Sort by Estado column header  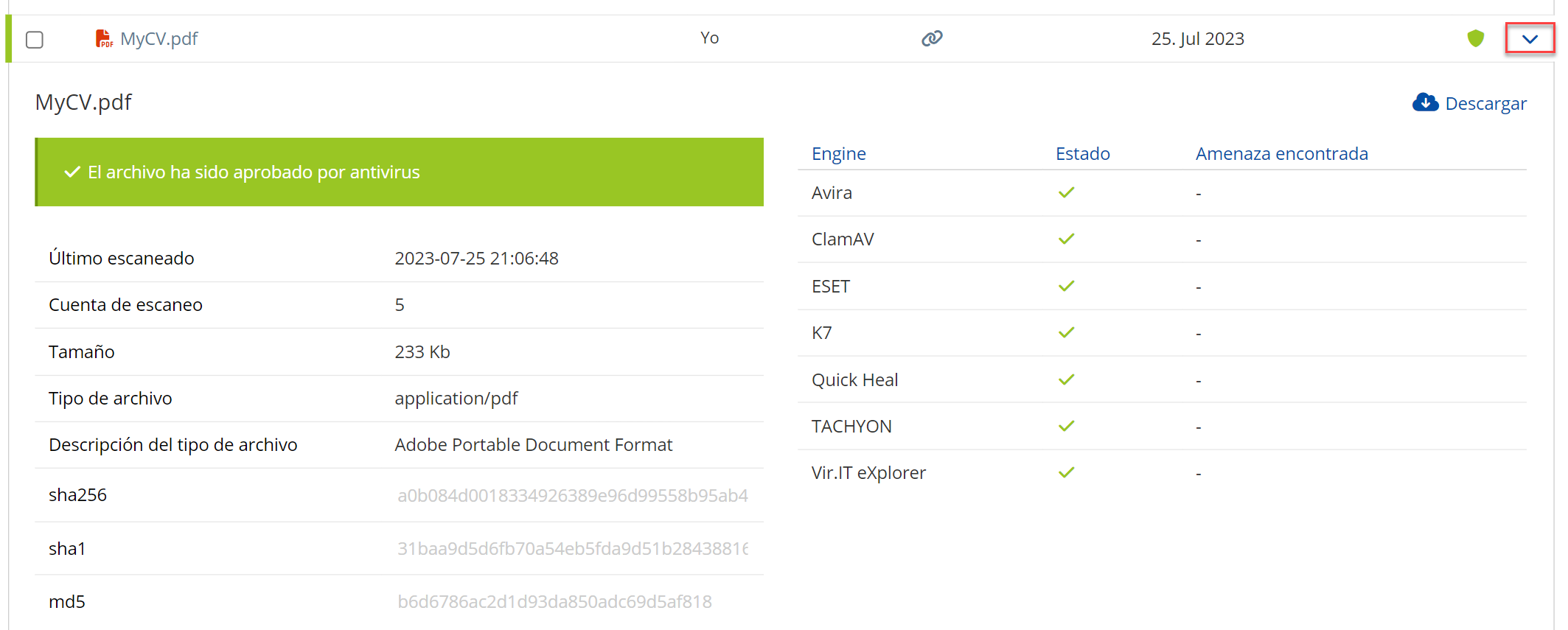coord(1082,153)
